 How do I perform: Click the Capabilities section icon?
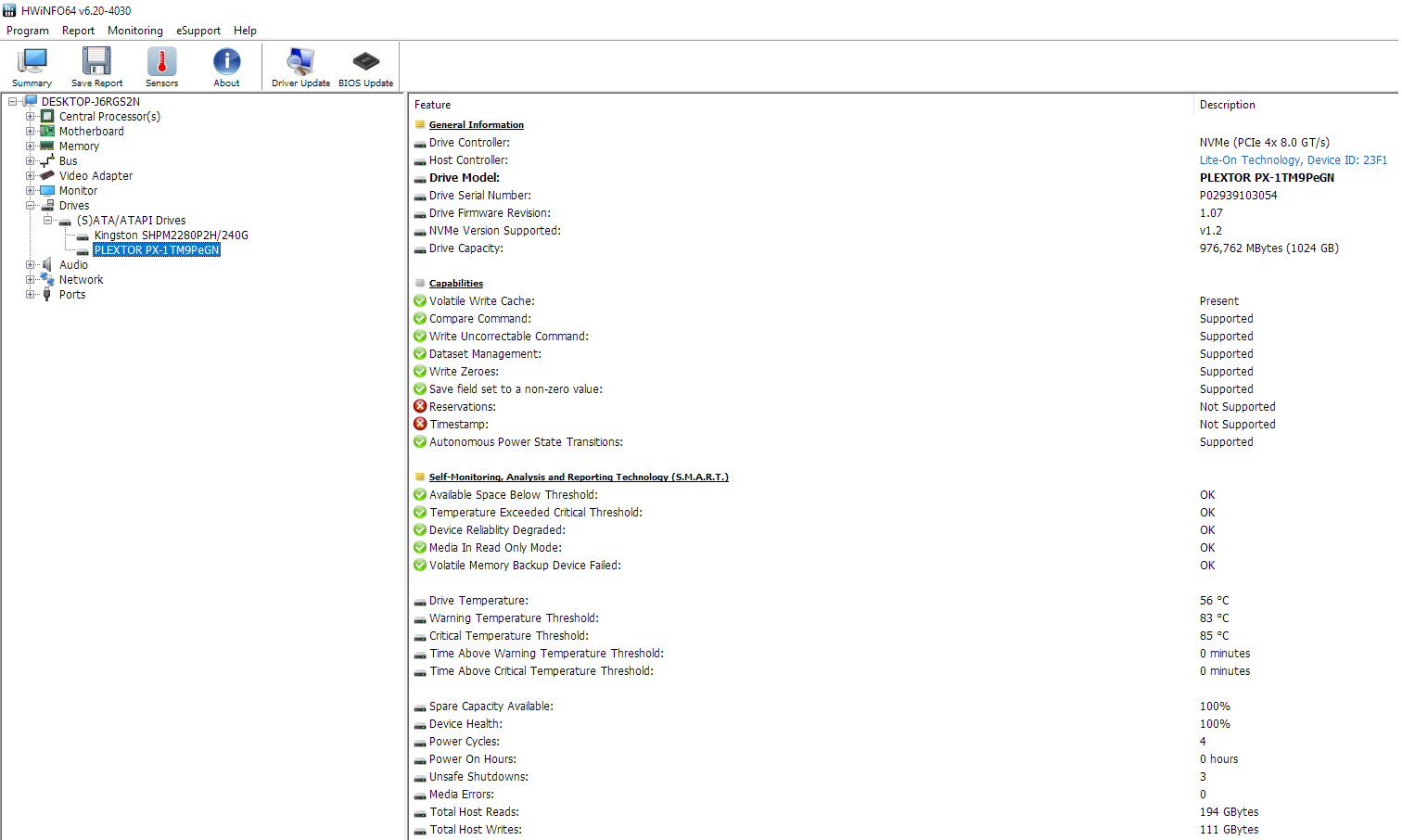tap(420, 284)
